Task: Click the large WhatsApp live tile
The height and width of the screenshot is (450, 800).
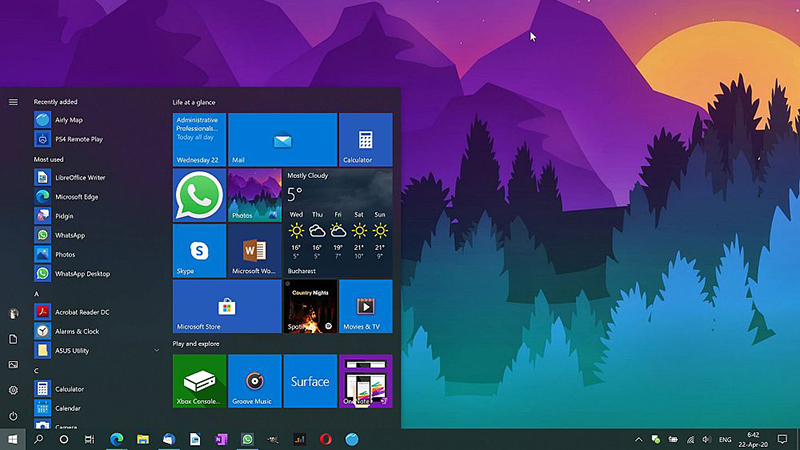Action: pyautogui.click(x=199, y=195)
